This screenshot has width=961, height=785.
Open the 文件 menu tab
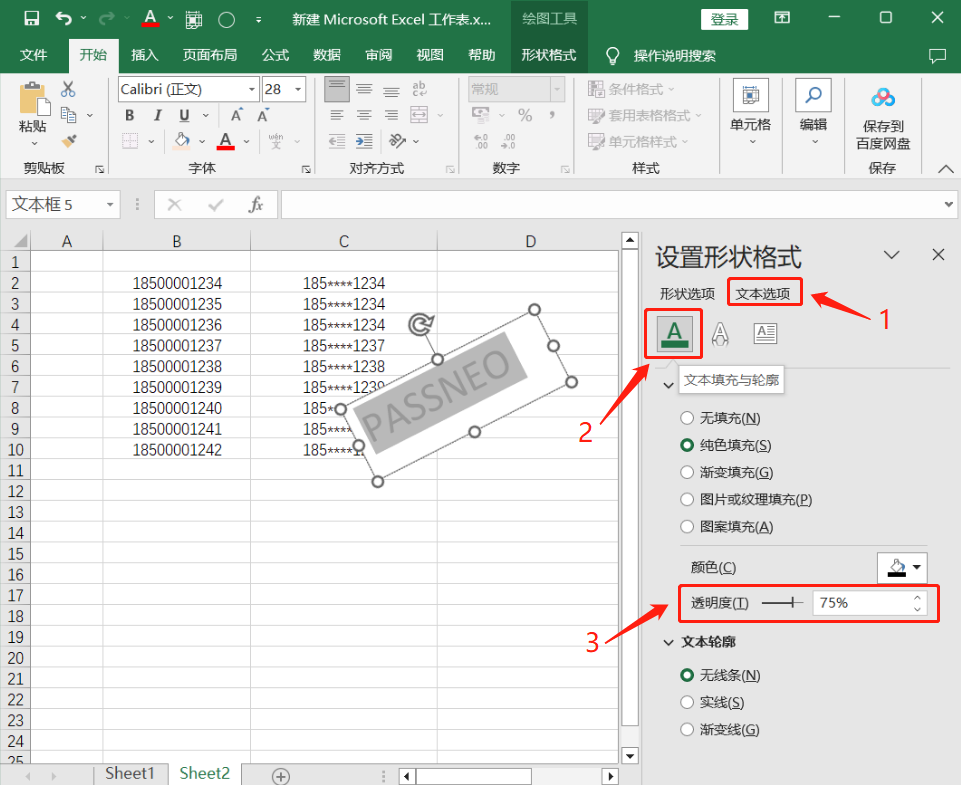33,55
